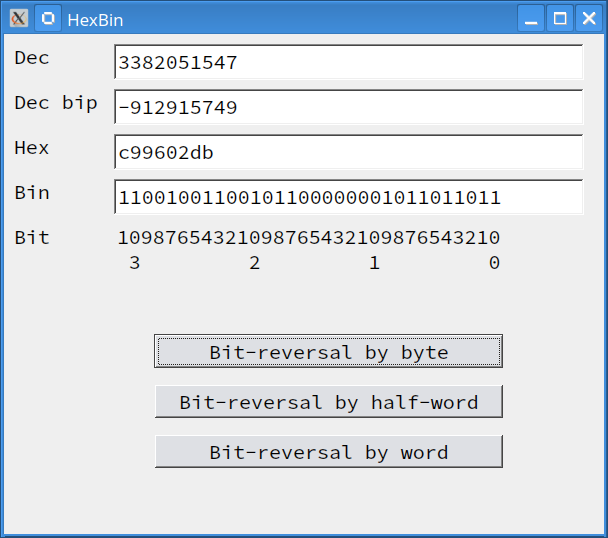Run Bit-reversal by half-word
Screen dimensions: 608x538
(328, 402)
